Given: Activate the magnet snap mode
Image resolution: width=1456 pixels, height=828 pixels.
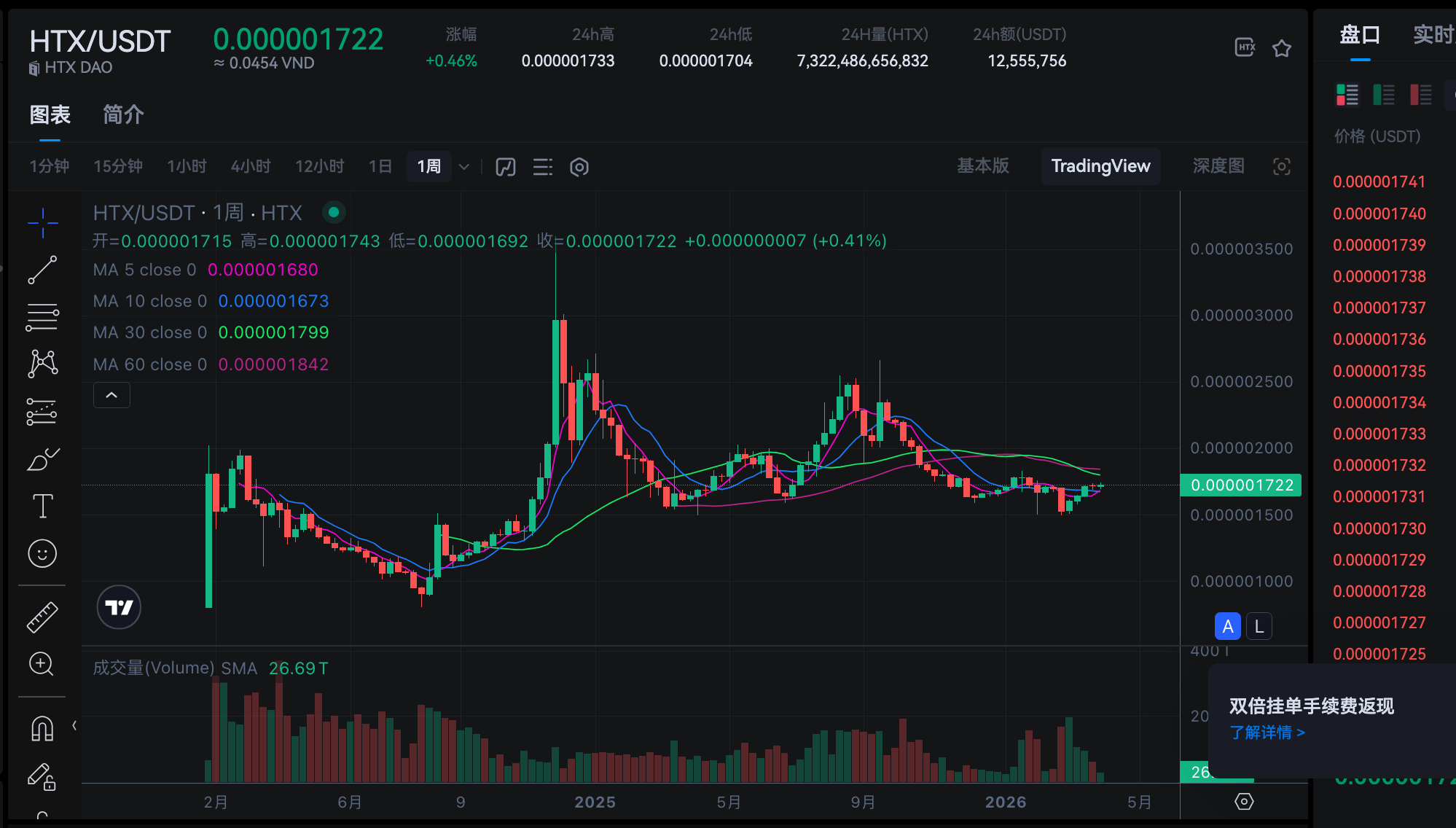Looking at the screenshot, I should [42, 728].
